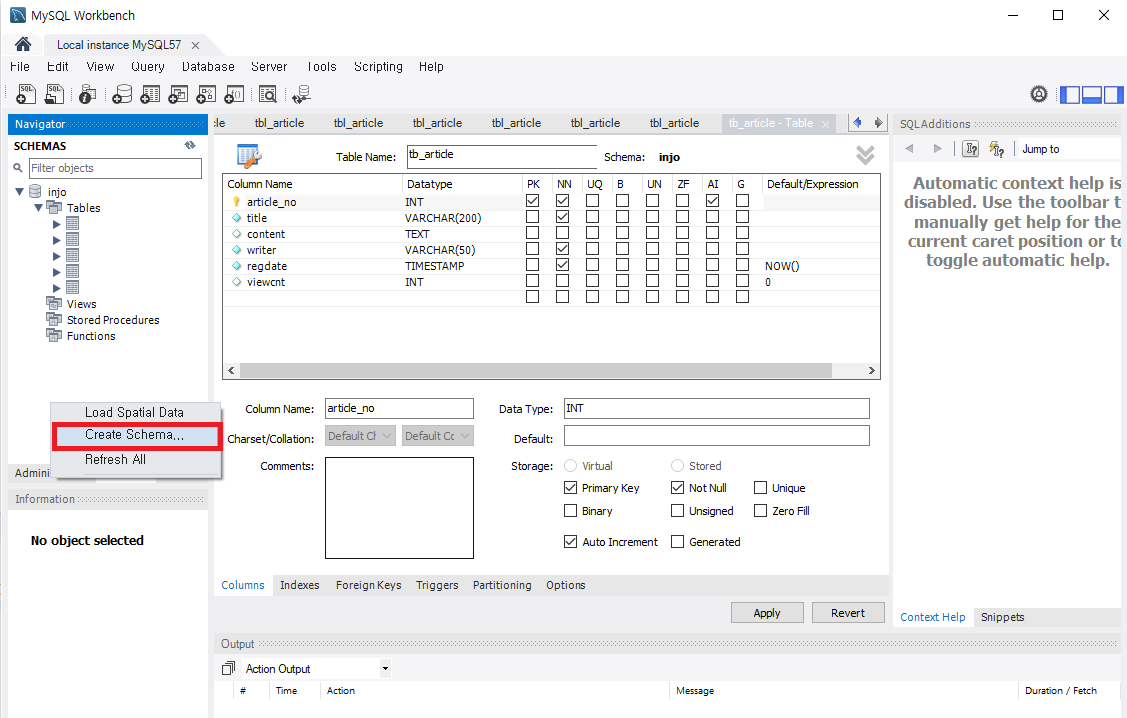
Task: Collapse the Tables tree node
Action: pyautogui.click(x=38, y=208)
